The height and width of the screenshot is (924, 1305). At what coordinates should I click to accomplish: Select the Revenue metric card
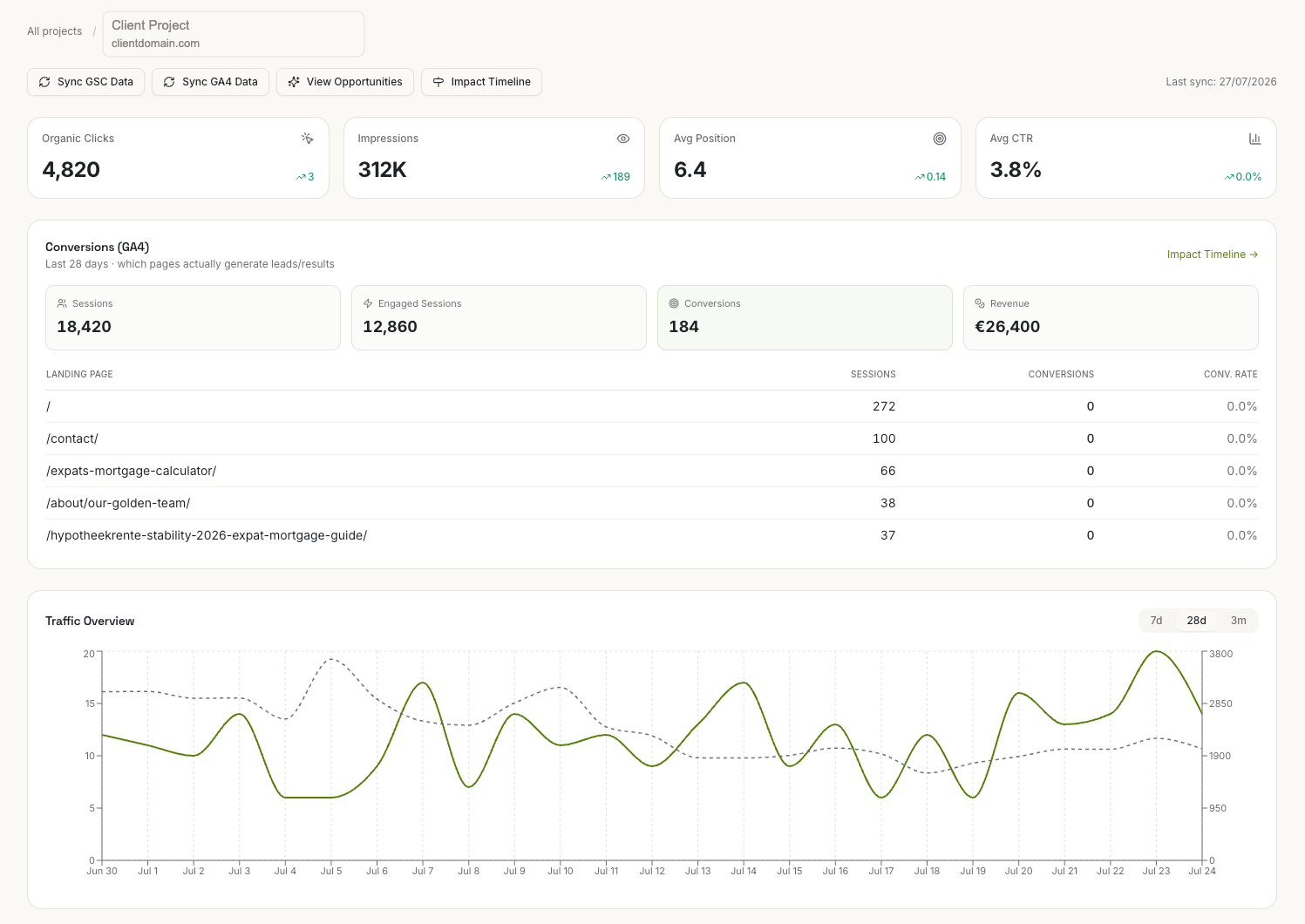[x=1111, y=318]
